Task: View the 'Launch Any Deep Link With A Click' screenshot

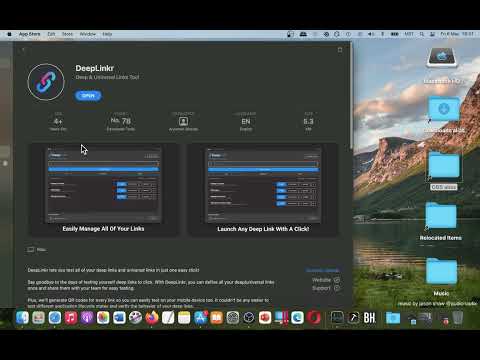Action: [x=263, y=190]
